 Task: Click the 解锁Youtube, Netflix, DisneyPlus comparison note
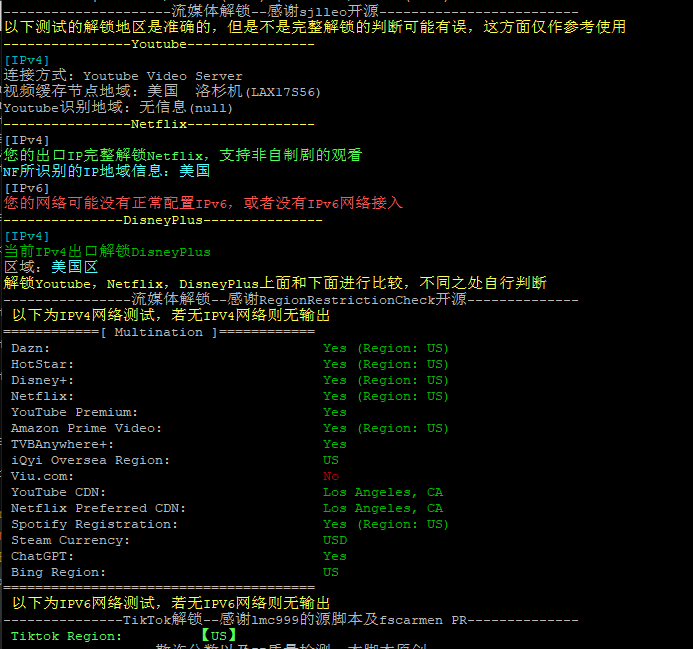coord(275,283)
